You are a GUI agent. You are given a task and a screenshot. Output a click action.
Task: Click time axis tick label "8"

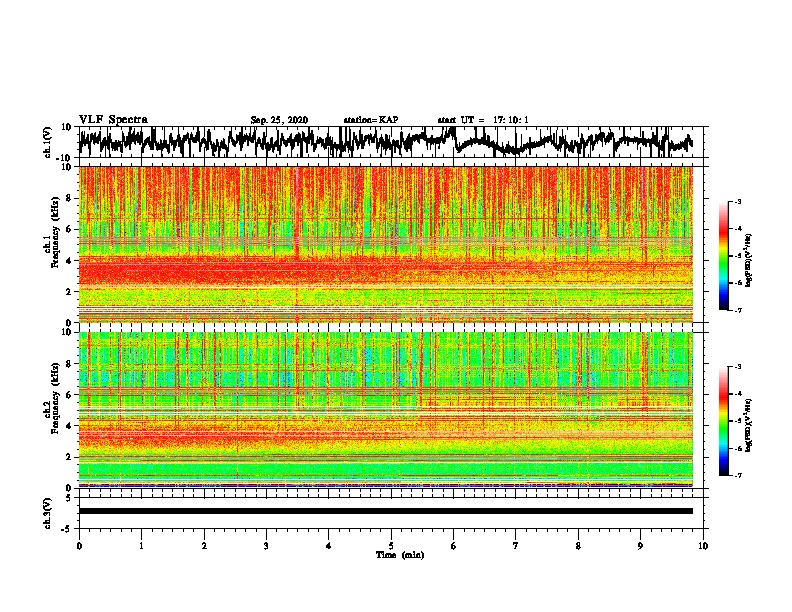pyautogui.click(x=578, y=546)
